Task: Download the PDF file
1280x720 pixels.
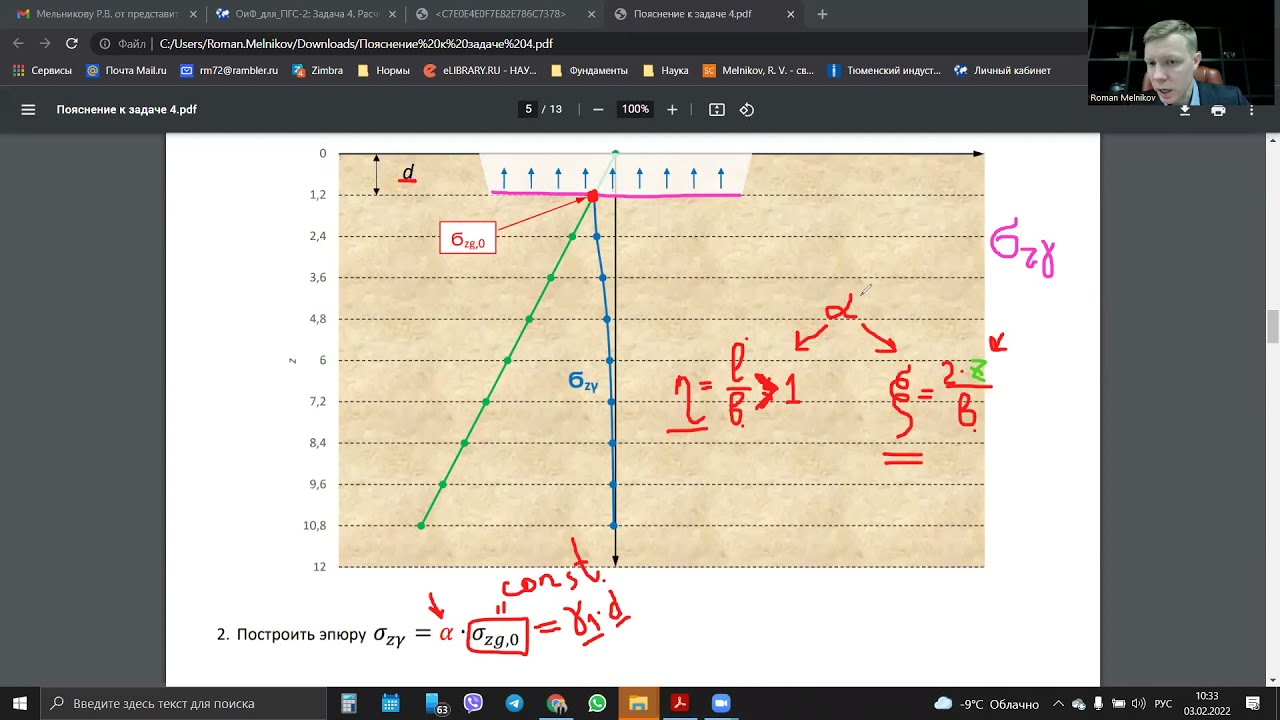Action: 1185,110
